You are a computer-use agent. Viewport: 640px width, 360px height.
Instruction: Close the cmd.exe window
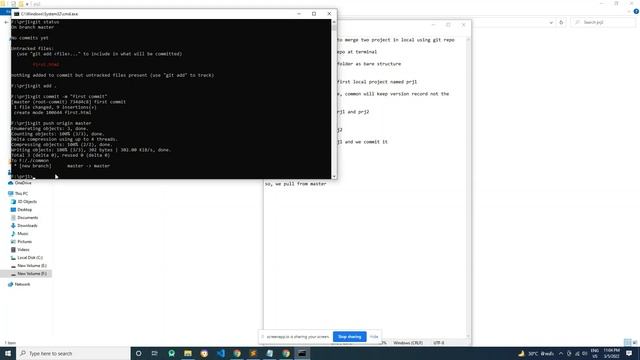(x=329, y=13)
